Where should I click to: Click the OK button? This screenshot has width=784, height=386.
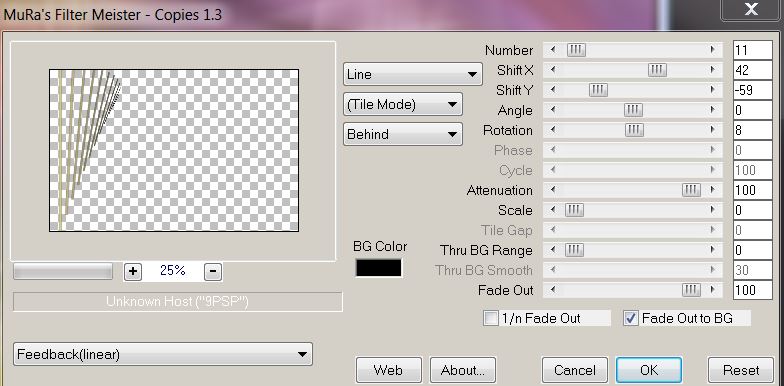648,370
